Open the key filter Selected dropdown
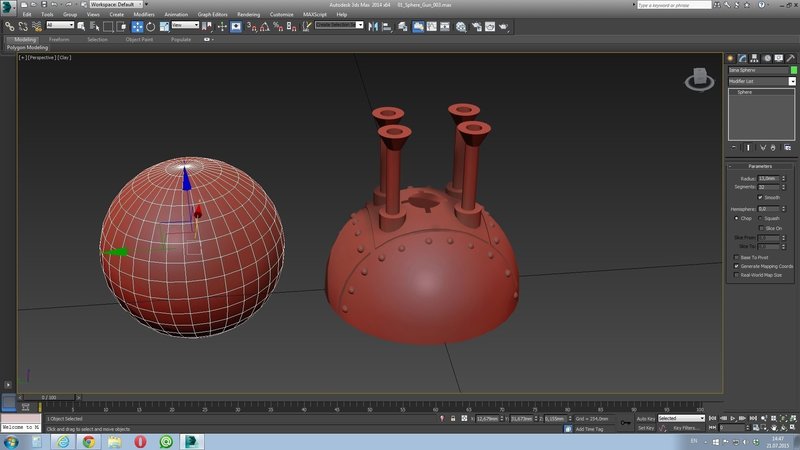The height and width of the screenshot is (450, 800). pyautogui.click(x=681, y=418)
